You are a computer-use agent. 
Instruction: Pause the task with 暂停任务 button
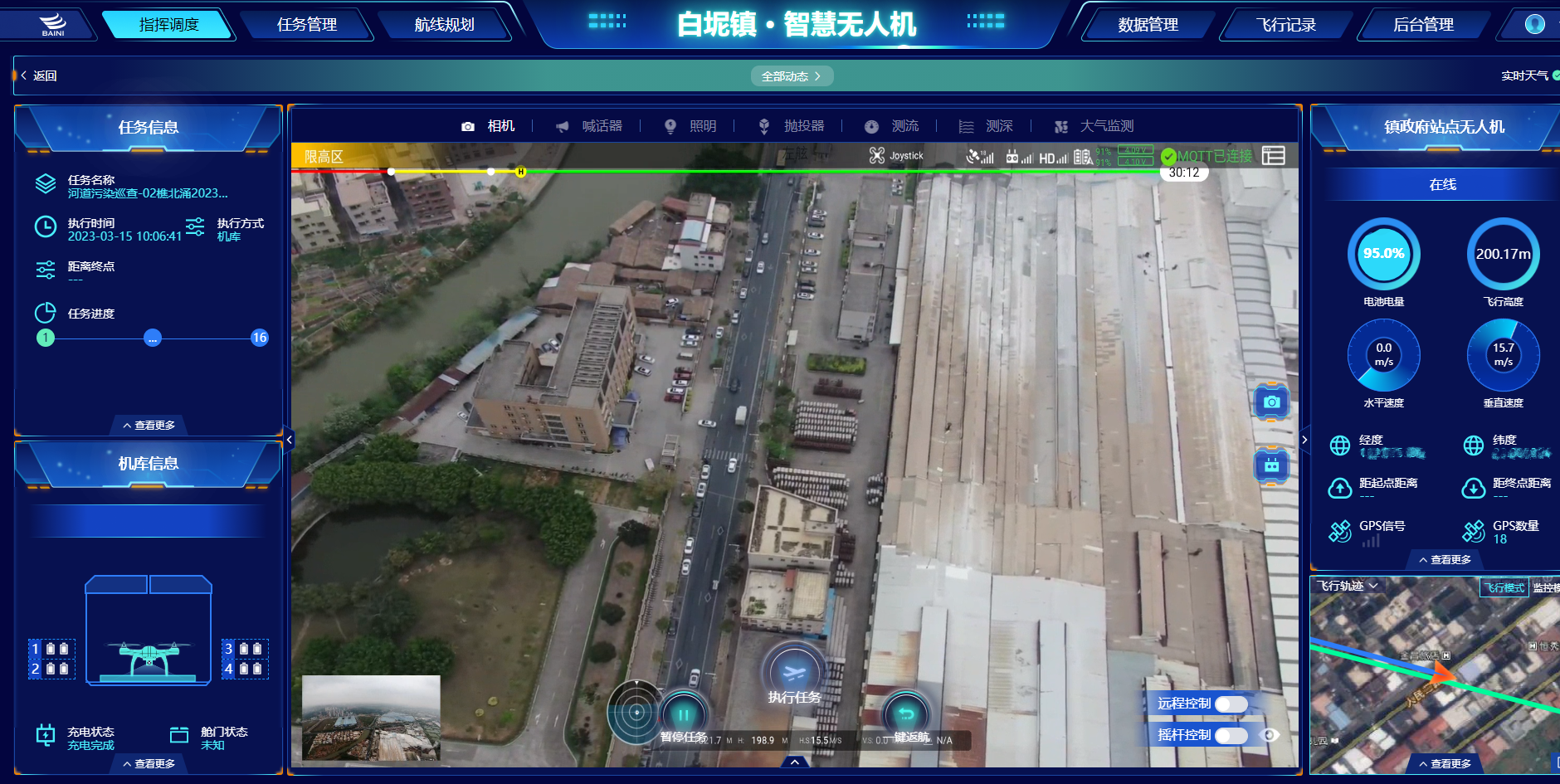click(684, 717)
